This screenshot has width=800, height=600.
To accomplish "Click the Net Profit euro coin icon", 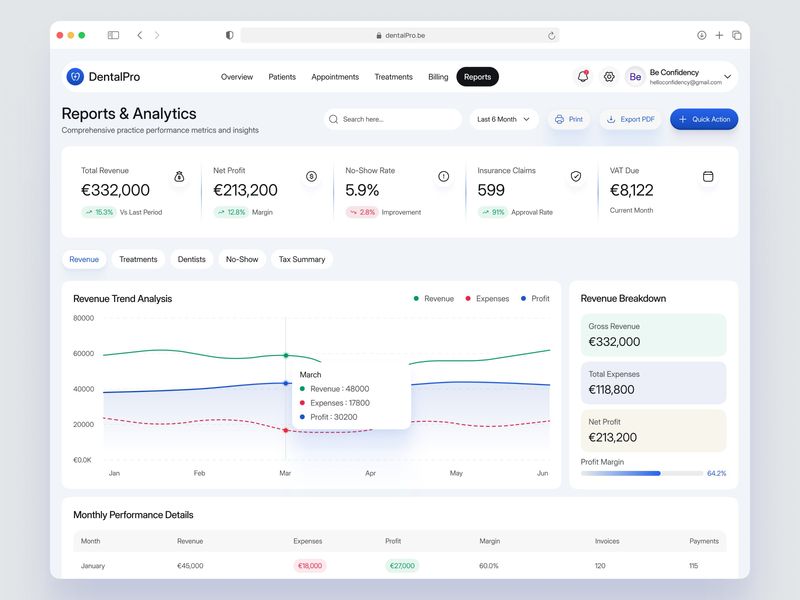I will pyautogui.click(x=311, y=175).
